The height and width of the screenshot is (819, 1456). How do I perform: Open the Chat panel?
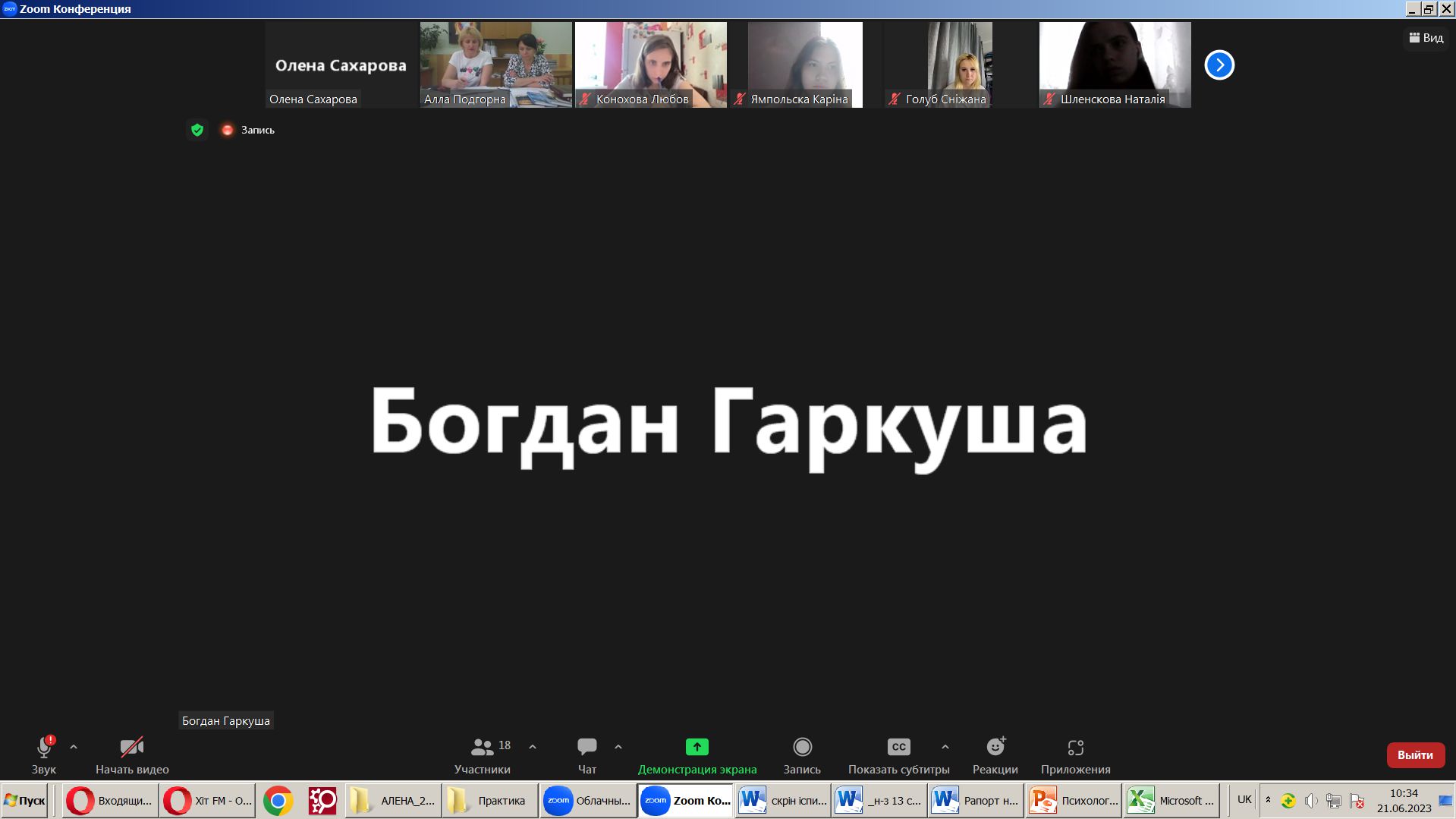tap(586, 747)
